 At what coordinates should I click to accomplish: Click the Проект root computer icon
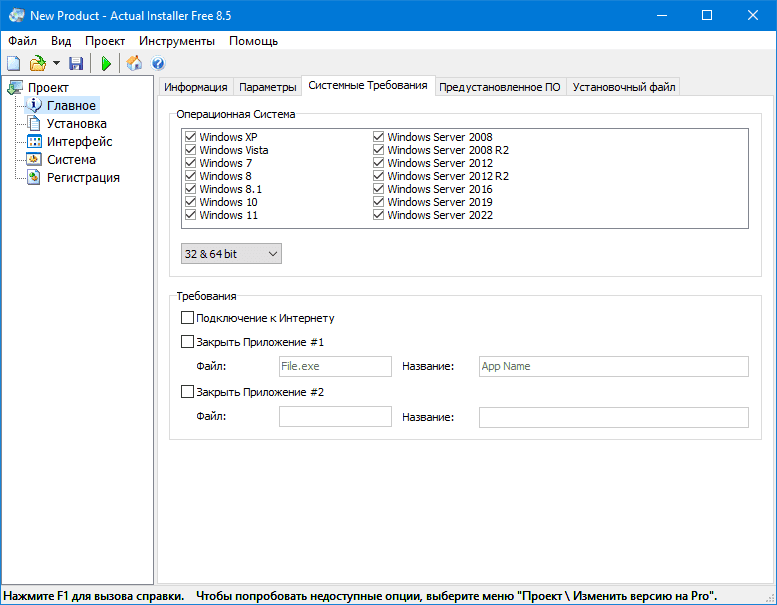[15, 88]
